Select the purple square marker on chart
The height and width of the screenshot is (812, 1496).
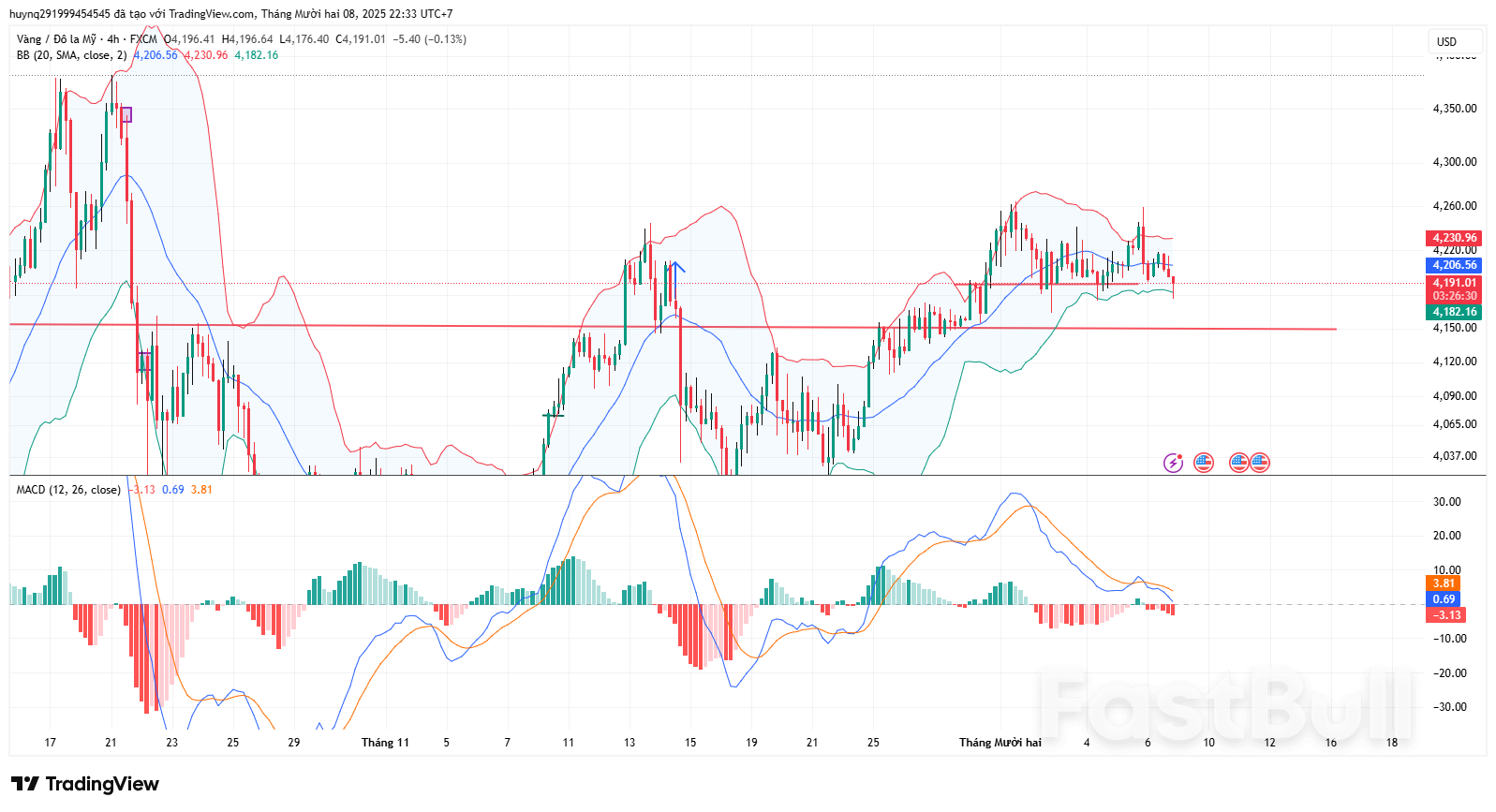[126, 115]
